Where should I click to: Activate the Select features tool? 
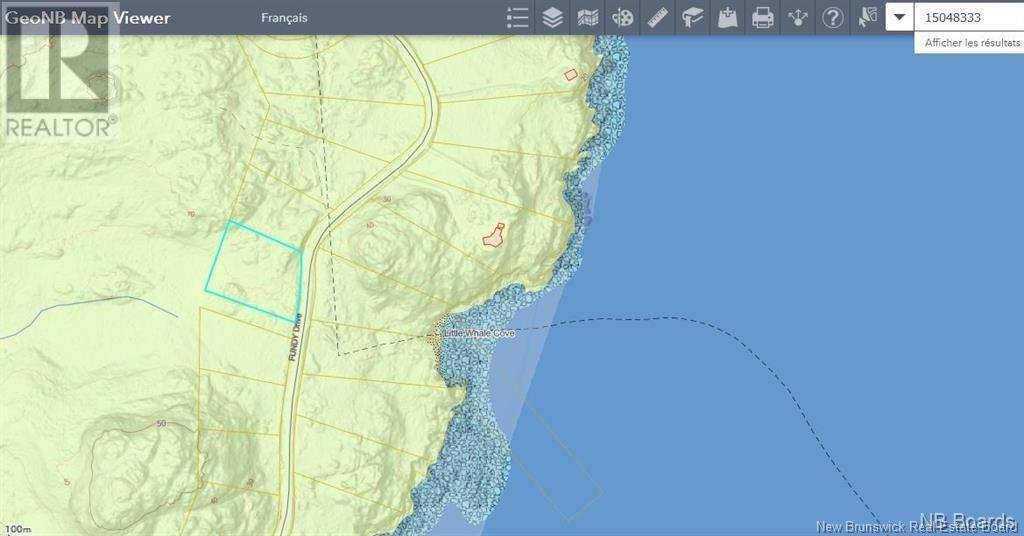click(867, 18)
